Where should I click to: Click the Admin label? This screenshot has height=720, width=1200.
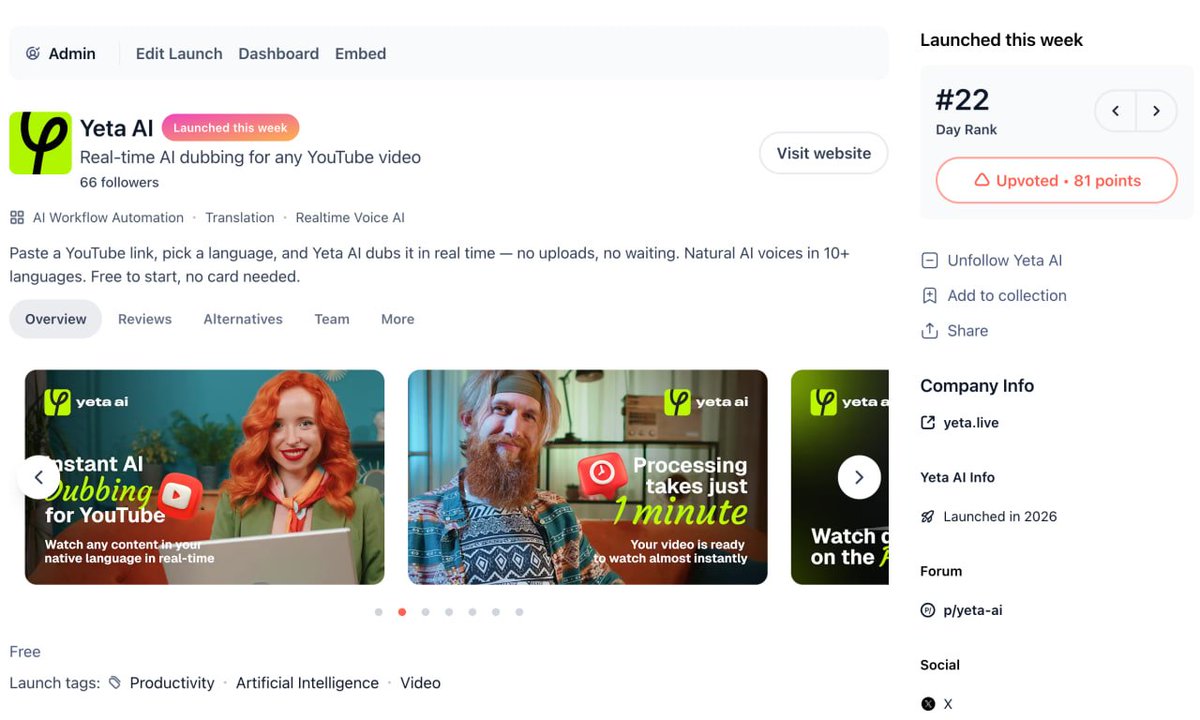point(72,54)
